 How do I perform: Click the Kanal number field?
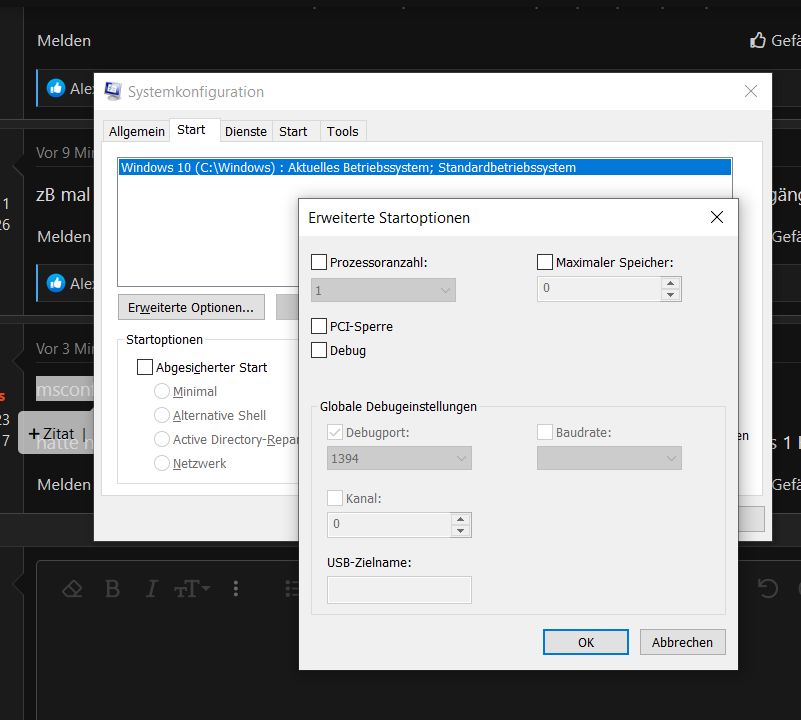(x=389, y=524)
